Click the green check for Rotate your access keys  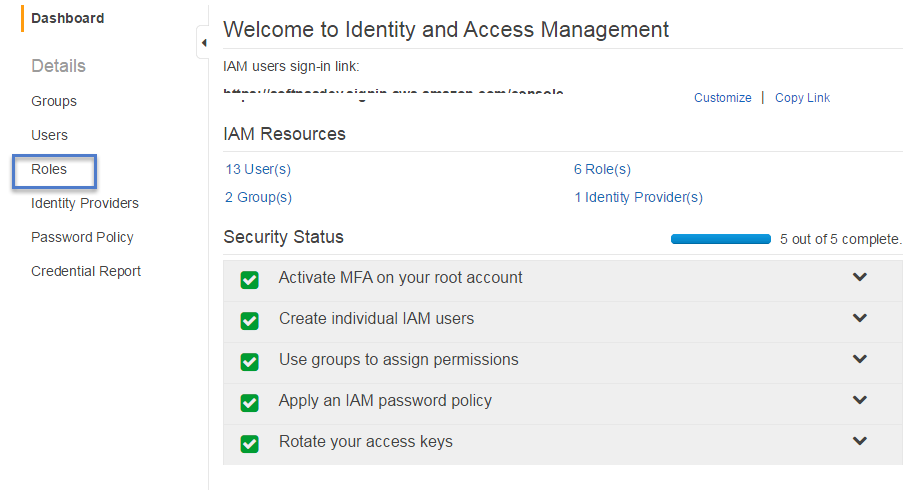point(250,444)
